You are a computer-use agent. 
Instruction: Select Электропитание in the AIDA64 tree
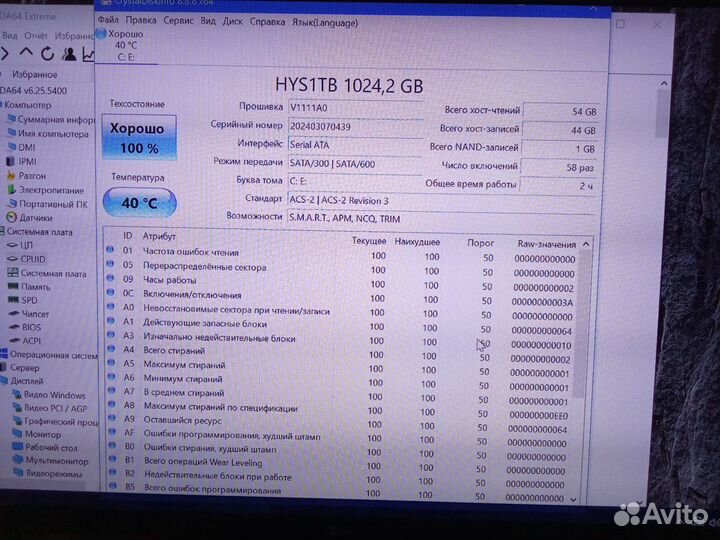[x=51, y=189]
